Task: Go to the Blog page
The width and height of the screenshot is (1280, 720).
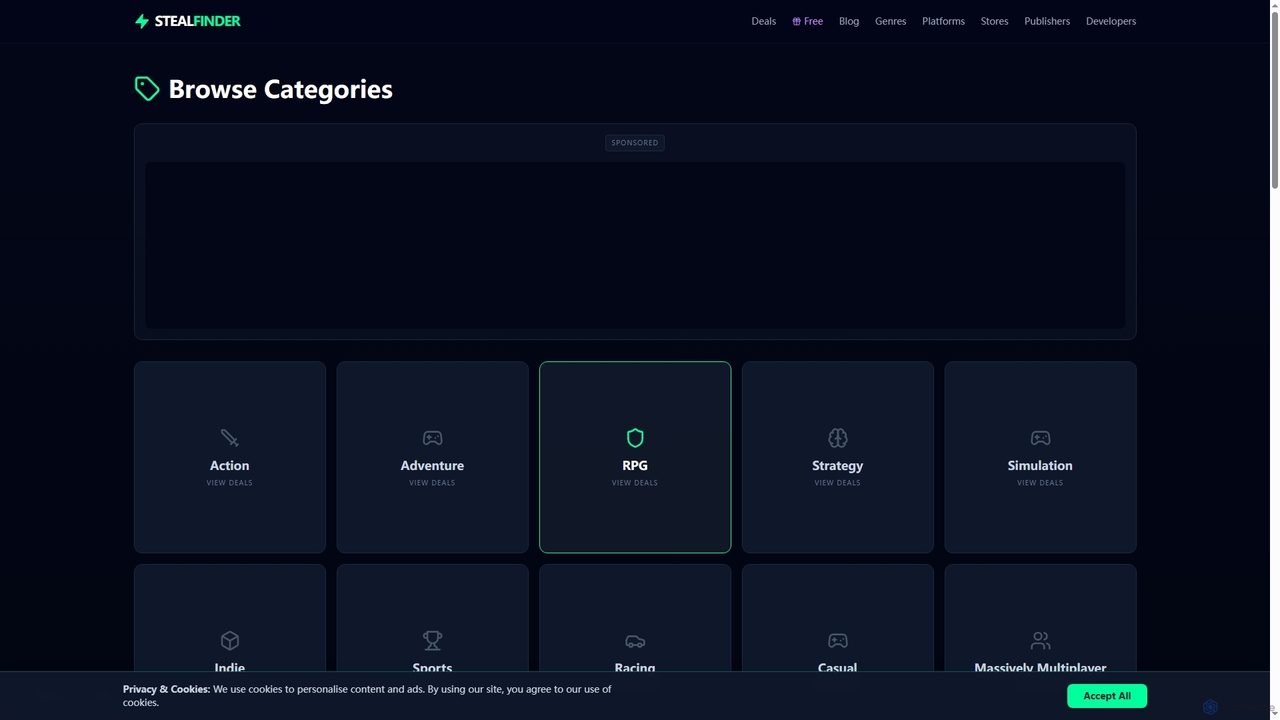Action: tap(849, 21)
